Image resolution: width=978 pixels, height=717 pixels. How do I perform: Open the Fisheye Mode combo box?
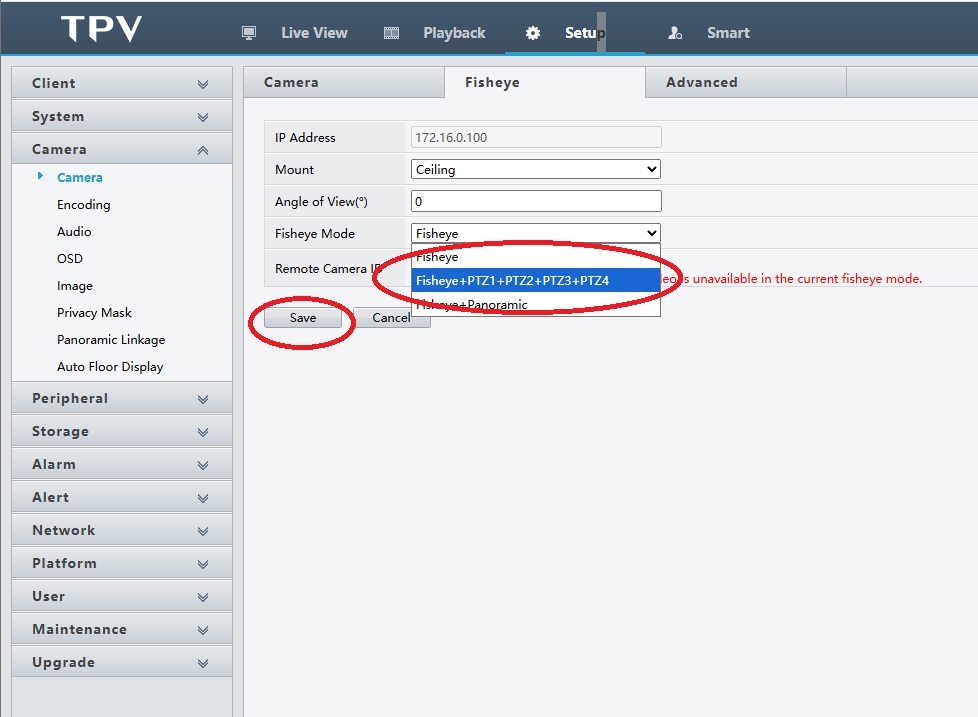click(x=535, y=234)
